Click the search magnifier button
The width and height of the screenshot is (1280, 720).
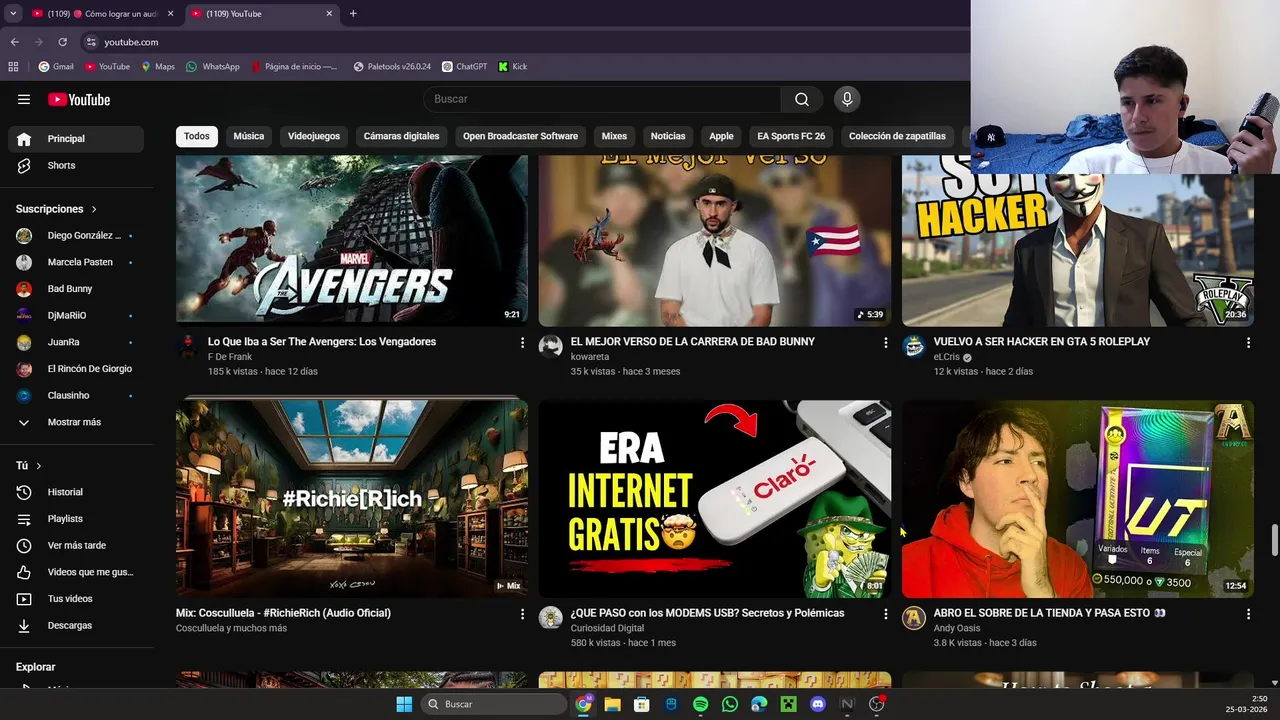point(802,99)
